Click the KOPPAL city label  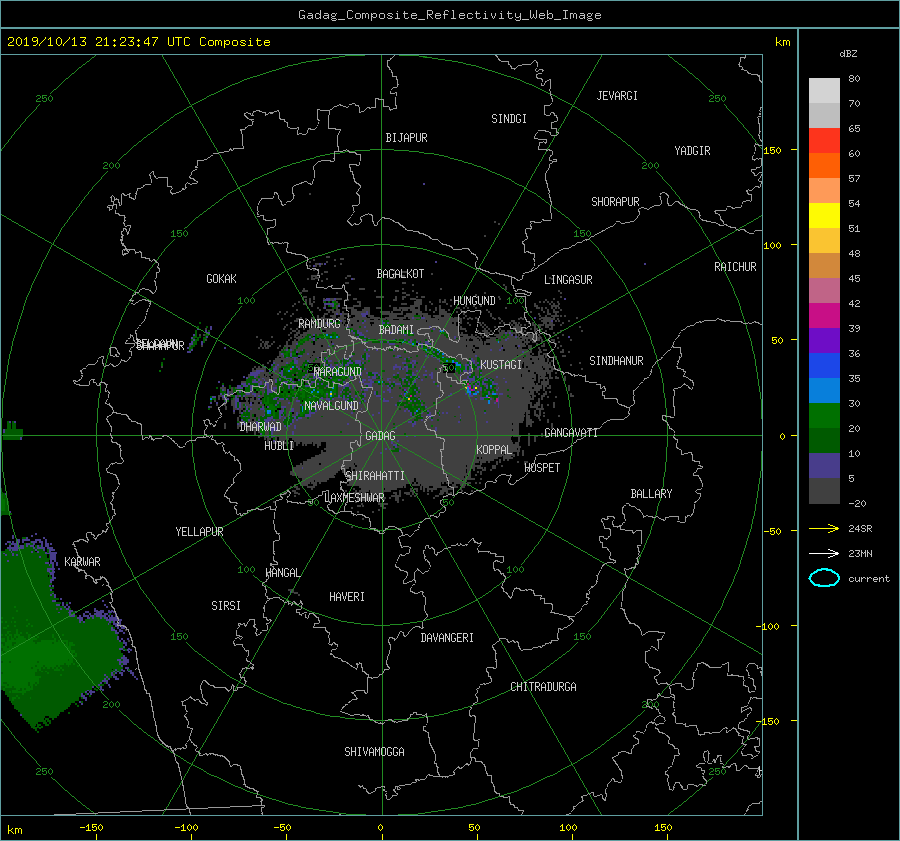coord(494,449)
